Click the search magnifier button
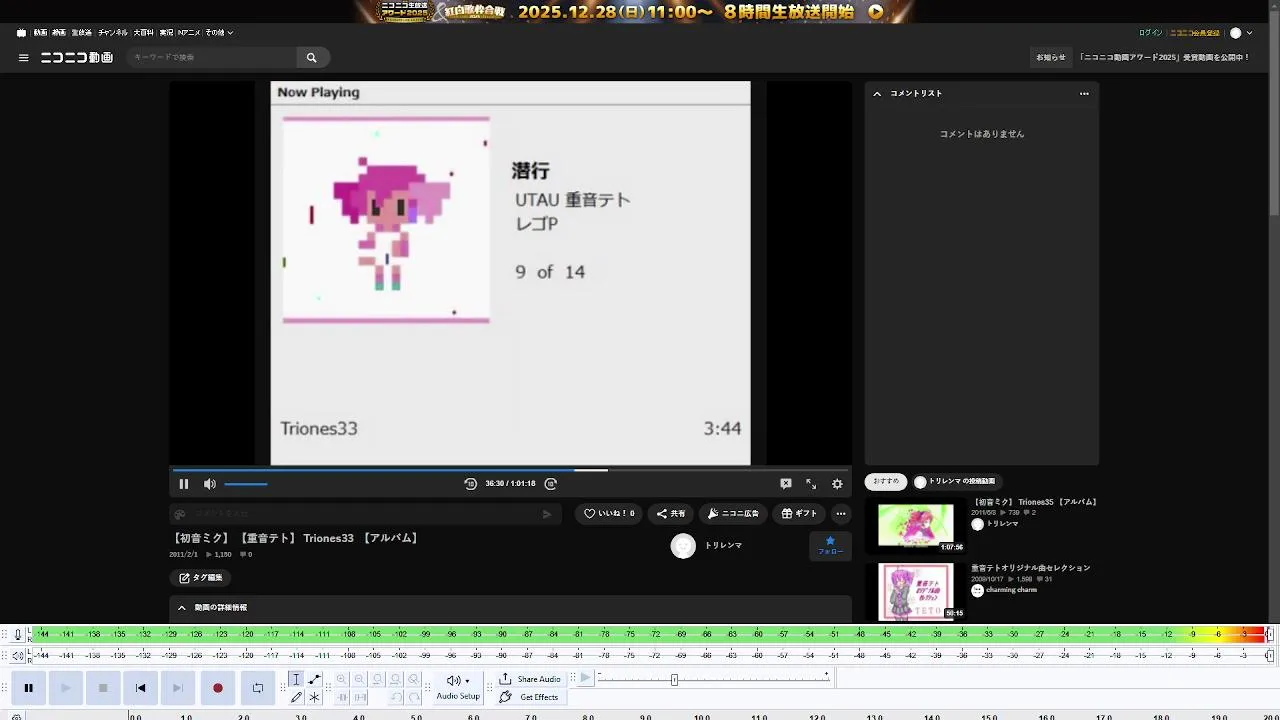Screen dimensions: 1280x720 (x=312, y=58)
